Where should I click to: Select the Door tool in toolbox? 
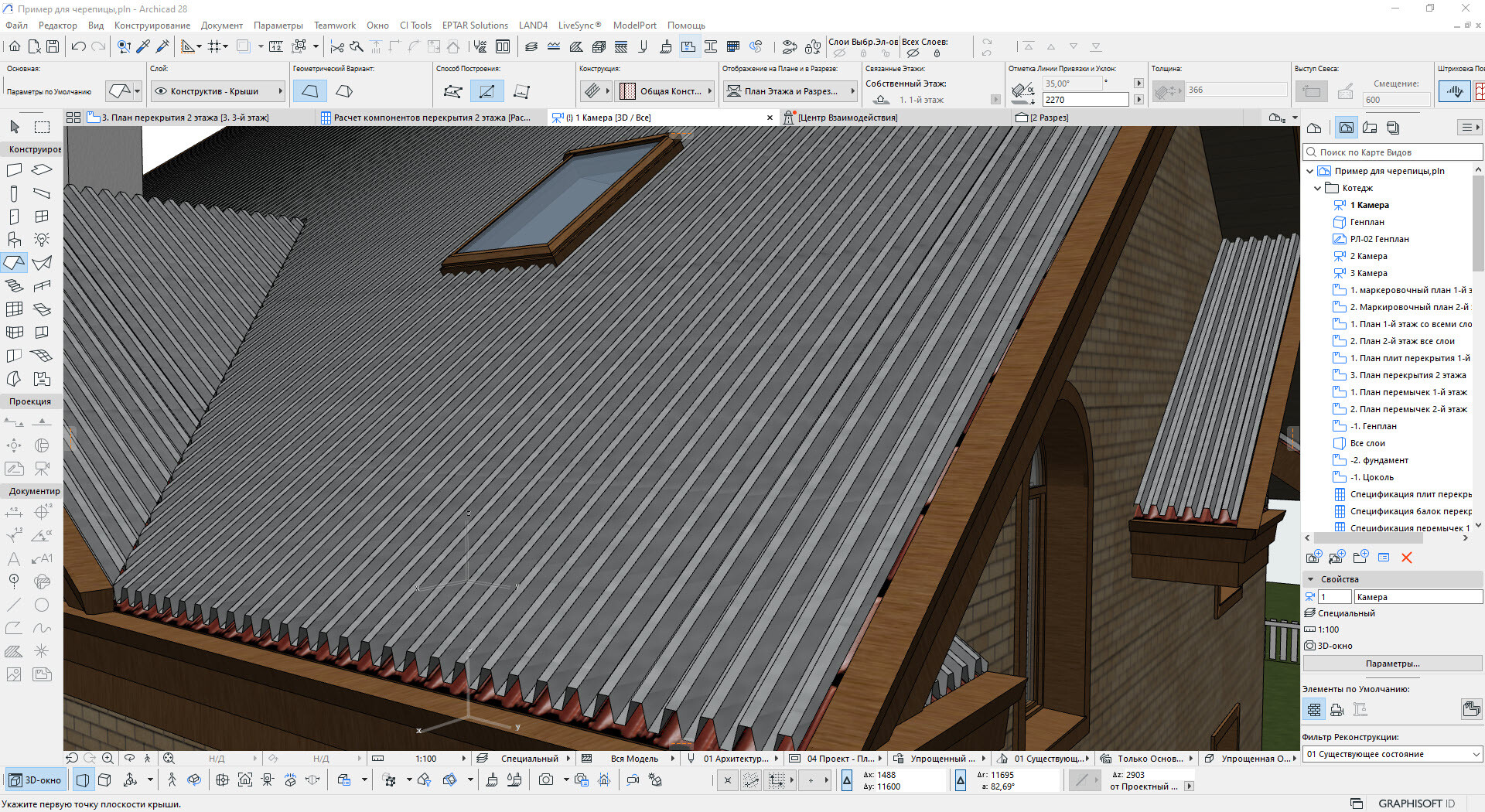pyautogui.click(x=14, y=217)
